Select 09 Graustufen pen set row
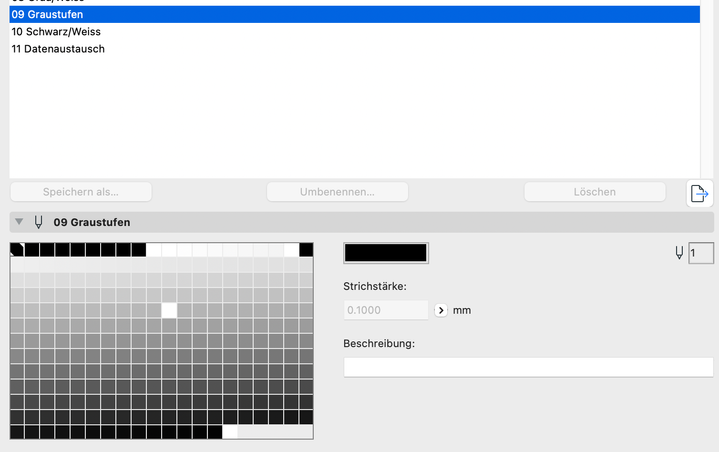 click(x=354, y=14)
